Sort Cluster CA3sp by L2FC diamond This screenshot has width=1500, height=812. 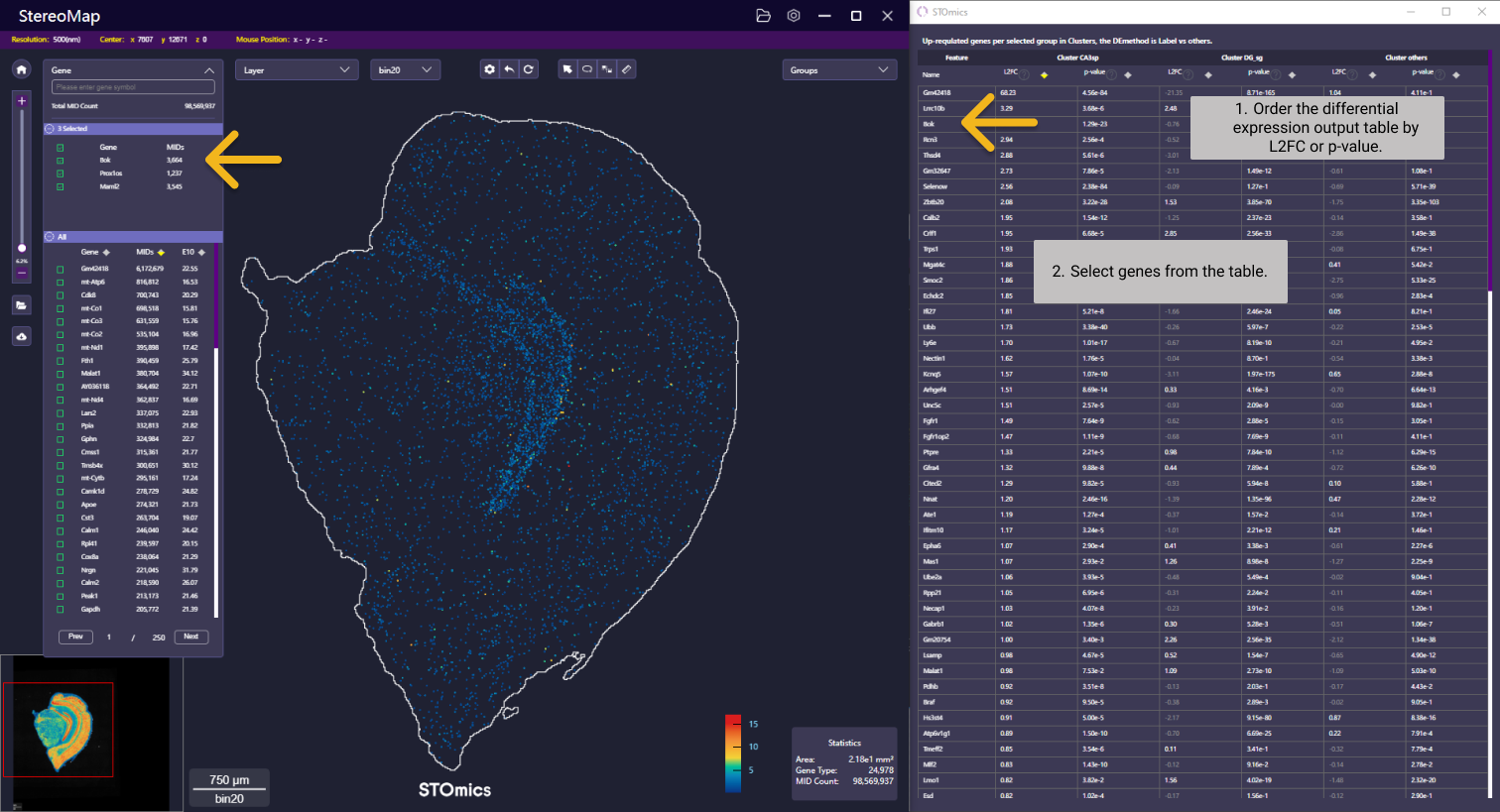(x=1044, y=75)
